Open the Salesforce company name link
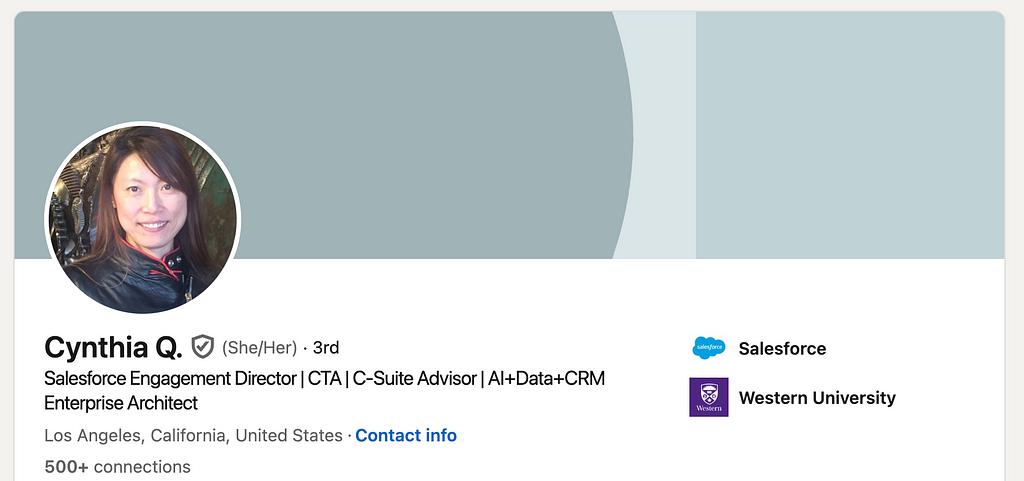Screen dimensions: 1024x481 pos(782,348)
